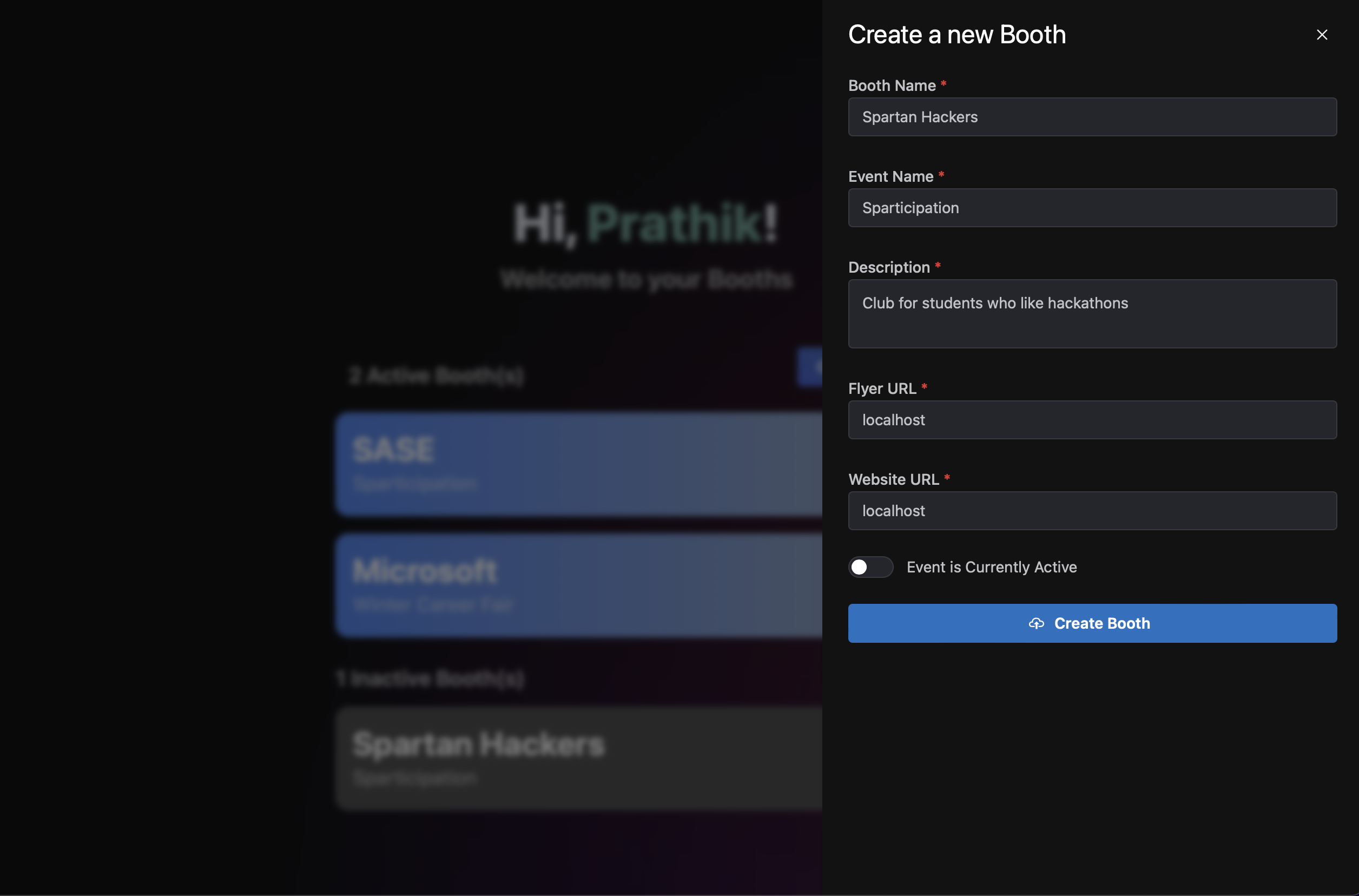Toggle the Event is Currently Active switch
This screenshot has width=1359, height=896.
coord(870,567)
